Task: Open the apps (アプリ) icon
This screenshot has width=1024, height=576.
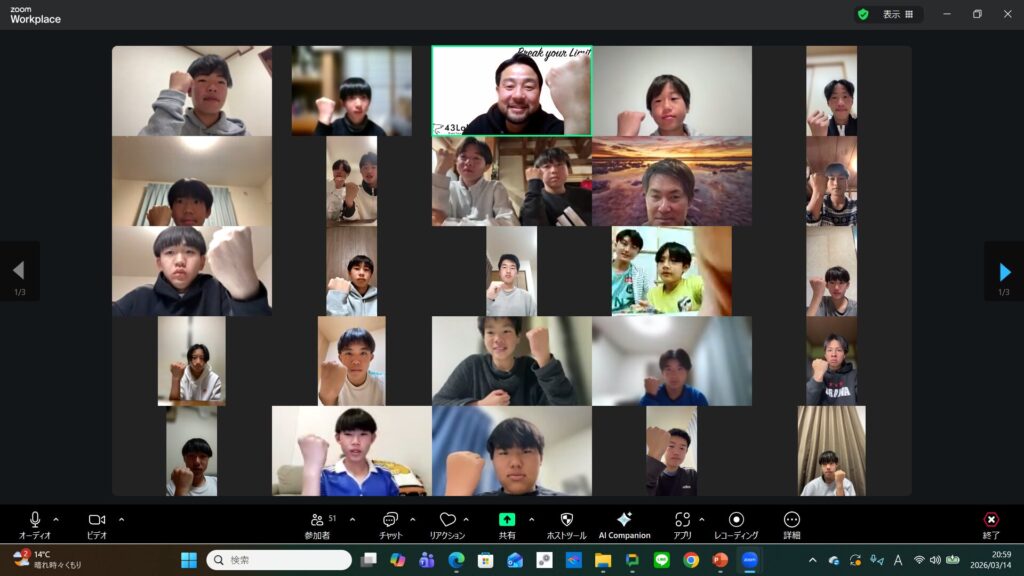Action: (683, 520)
